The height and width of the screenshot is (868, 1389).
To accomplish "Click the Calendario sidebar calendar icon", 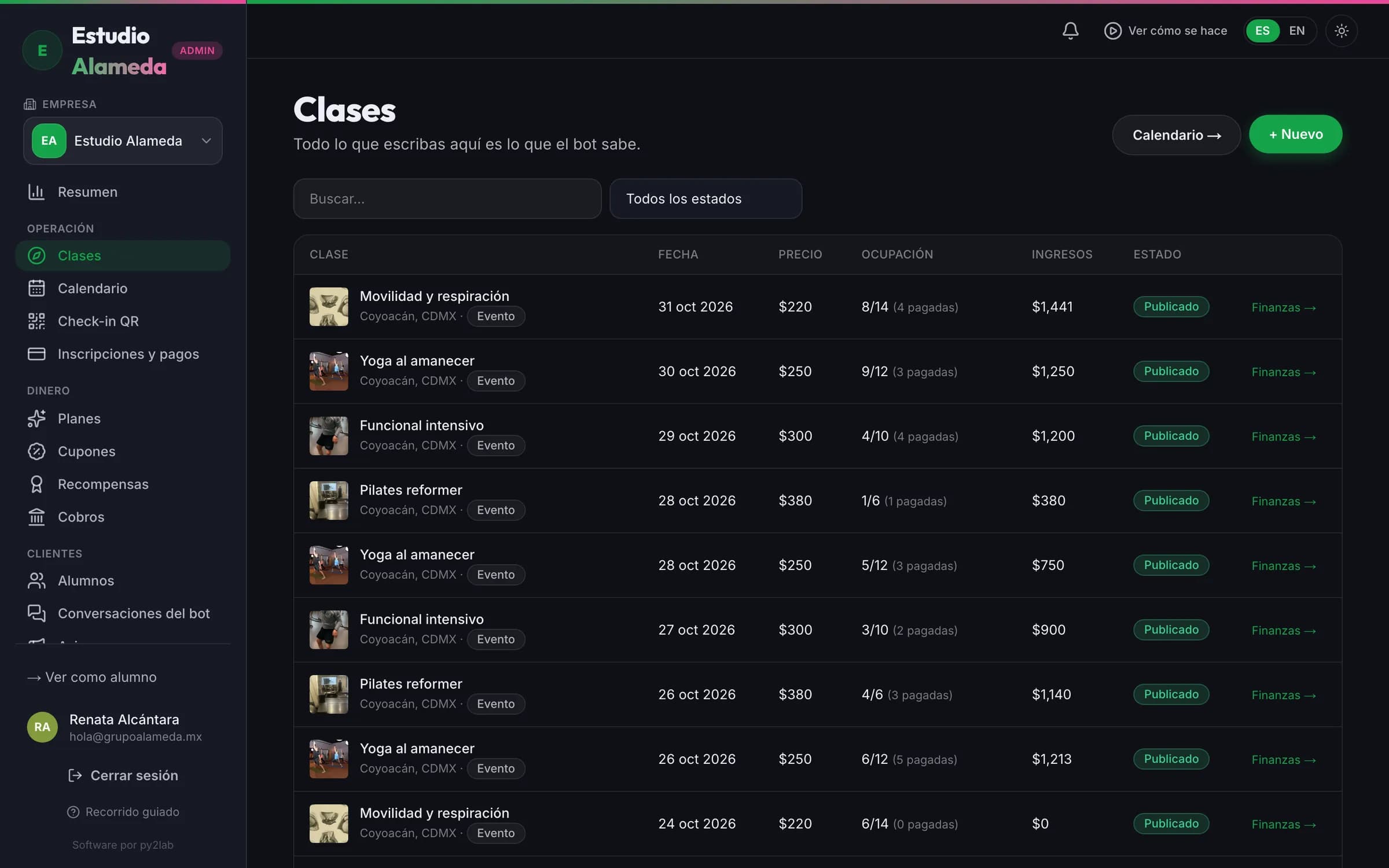I will click(36, 288).
